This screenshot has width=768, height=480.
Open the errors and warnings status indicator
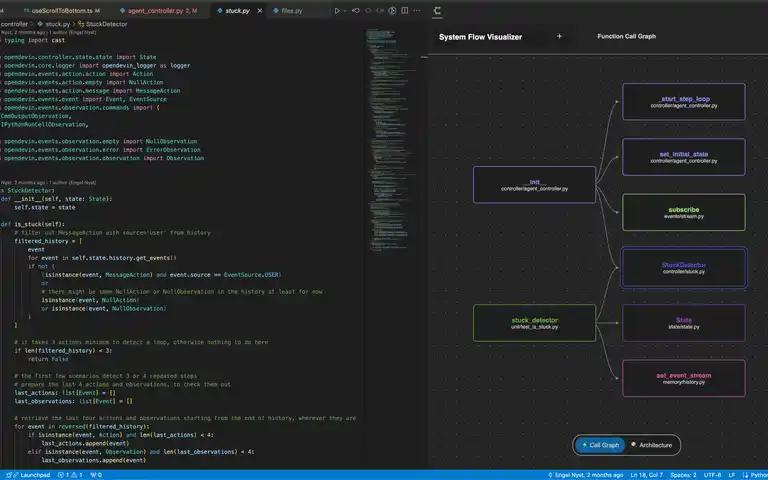(x=70, y=475)
